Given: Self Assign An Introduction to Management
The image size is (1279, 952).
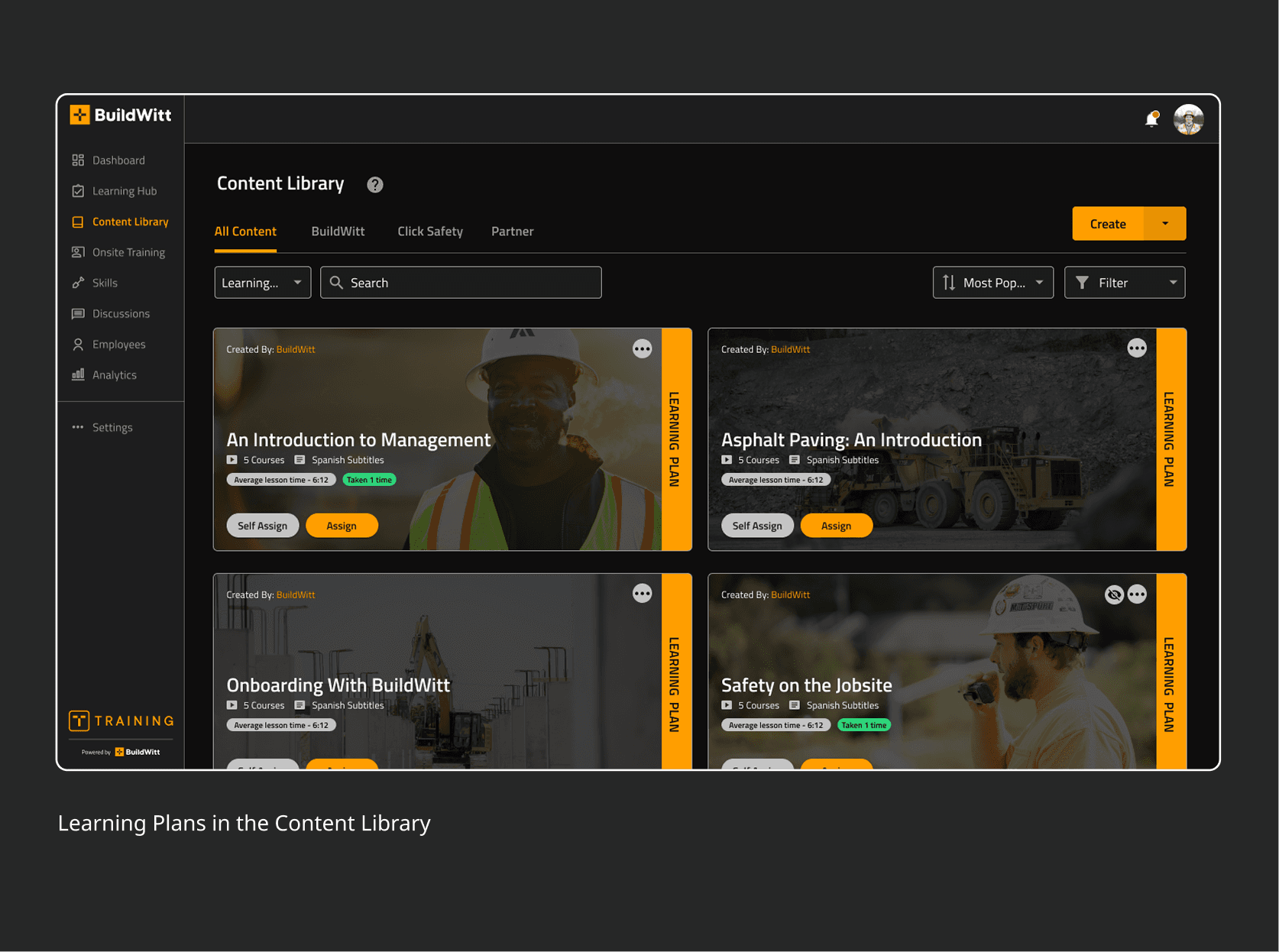Looking at the screenshot, I should pyautogui.click(x=263, y=526).
